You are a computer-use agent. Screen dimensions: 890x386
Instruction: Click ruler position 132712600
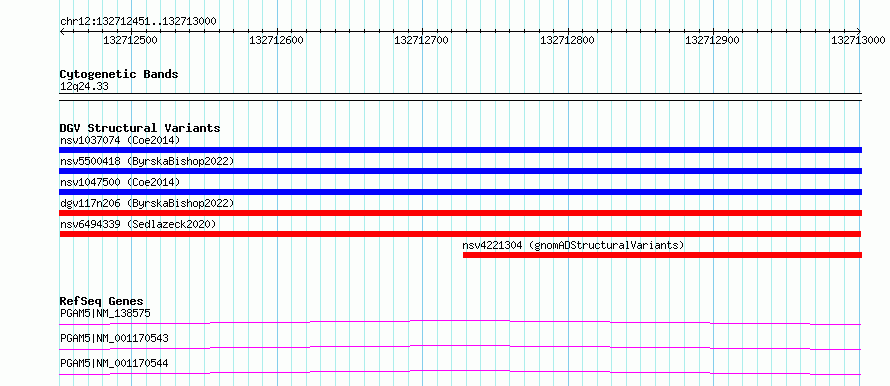tap(276, 40)
